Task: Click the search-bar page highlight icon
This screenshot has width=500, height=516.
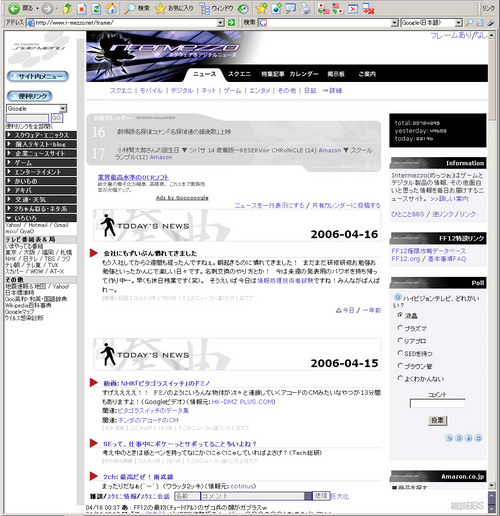Action: (480, 23)
